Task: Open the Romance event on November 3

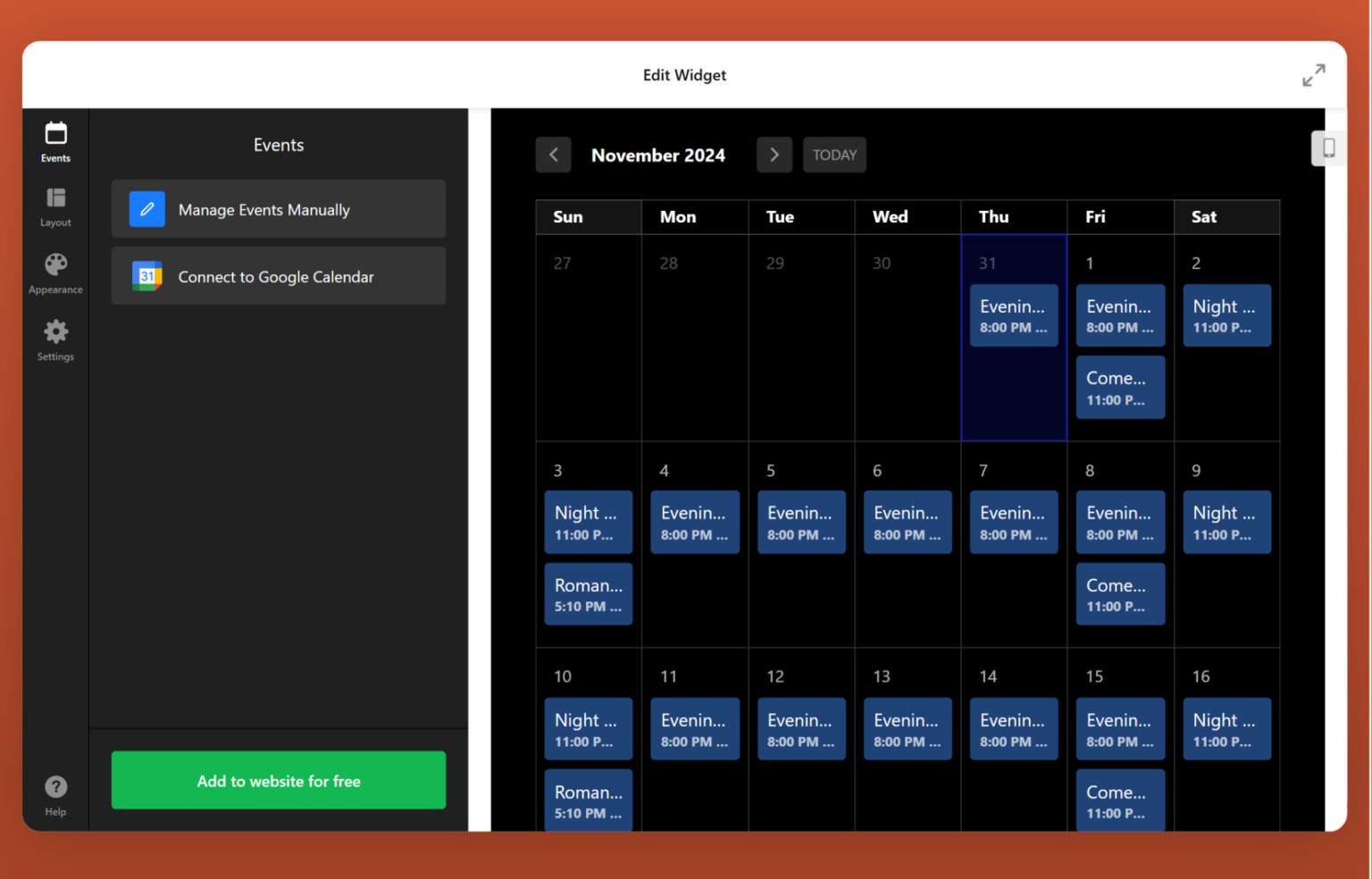Action: coord(588,594)
